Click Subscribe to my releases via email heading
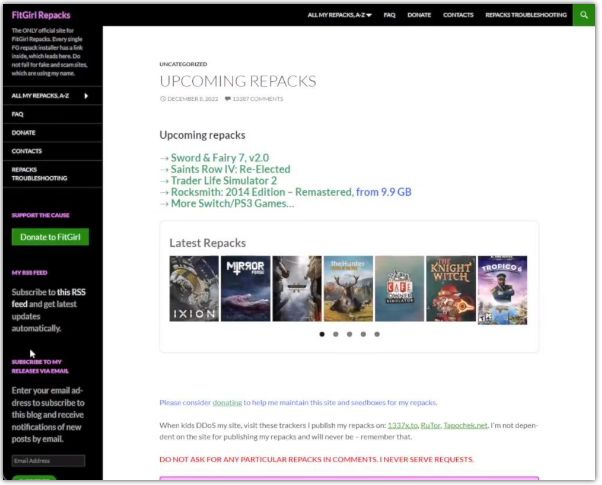This screenshot has width=602, height=485. tap(40, 367)
